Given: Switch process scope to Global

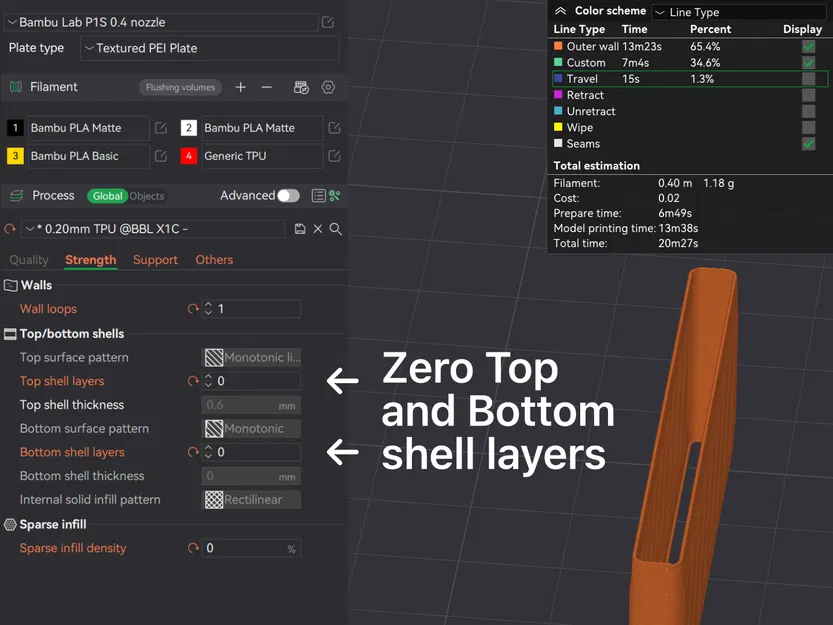Looking at the screenshot, I should coord(107,196).
